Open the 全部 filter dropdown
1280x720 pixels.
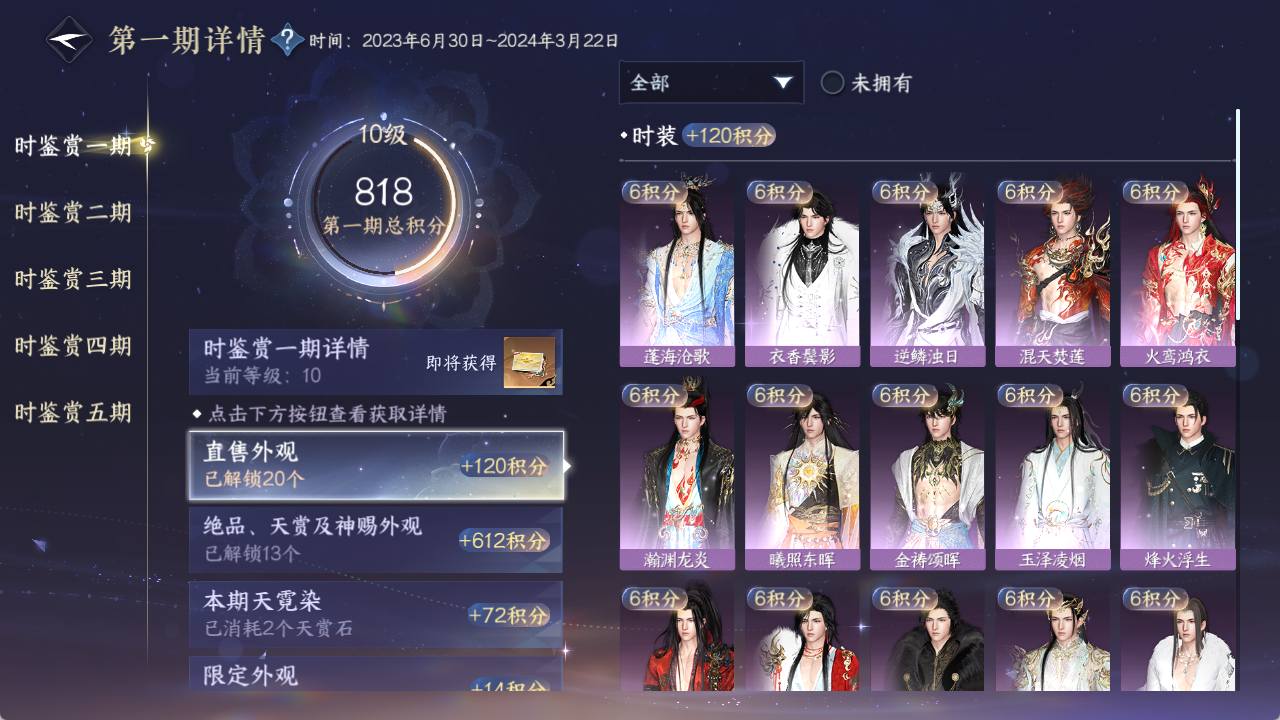[x=711, y=82]
